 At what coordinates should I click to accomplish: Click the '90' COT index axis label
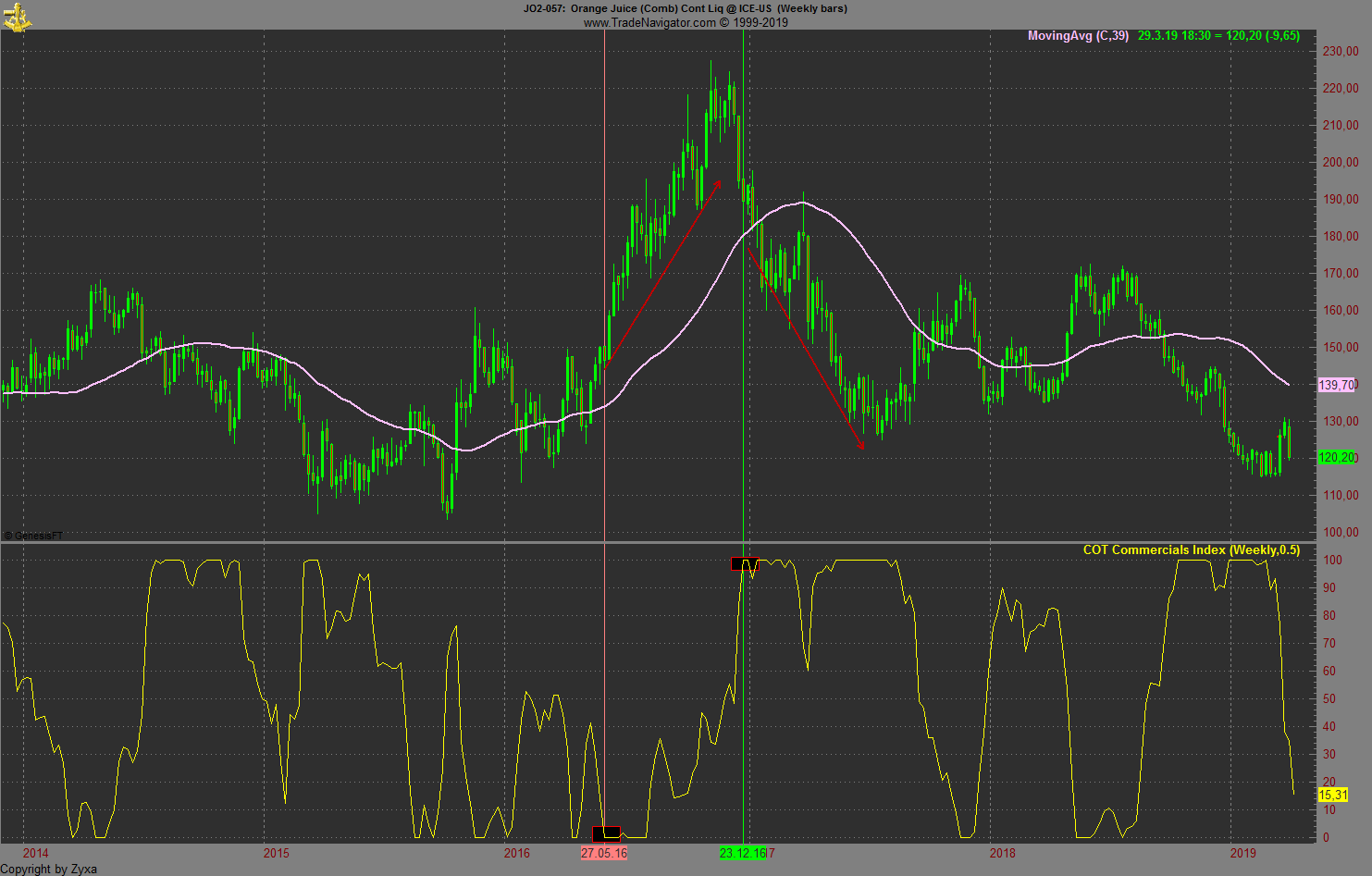point(1329,587)
